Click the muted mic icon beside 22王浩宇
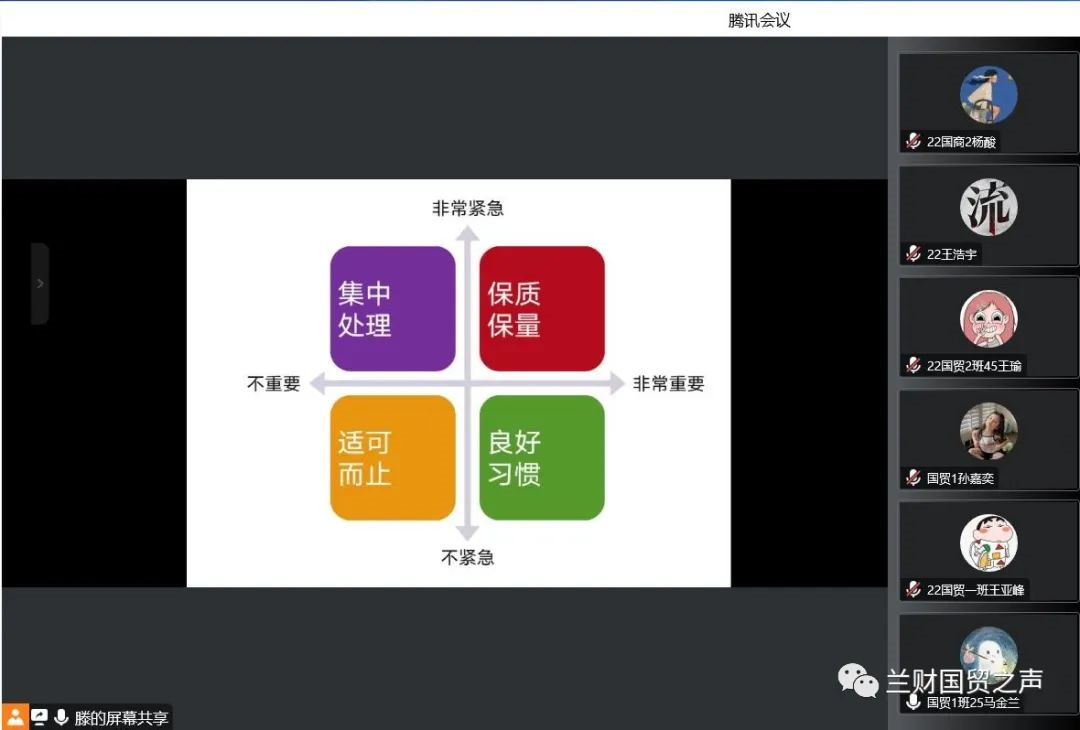The width and height of the screenshot is (1080, 730). click(x=913, y=253)
